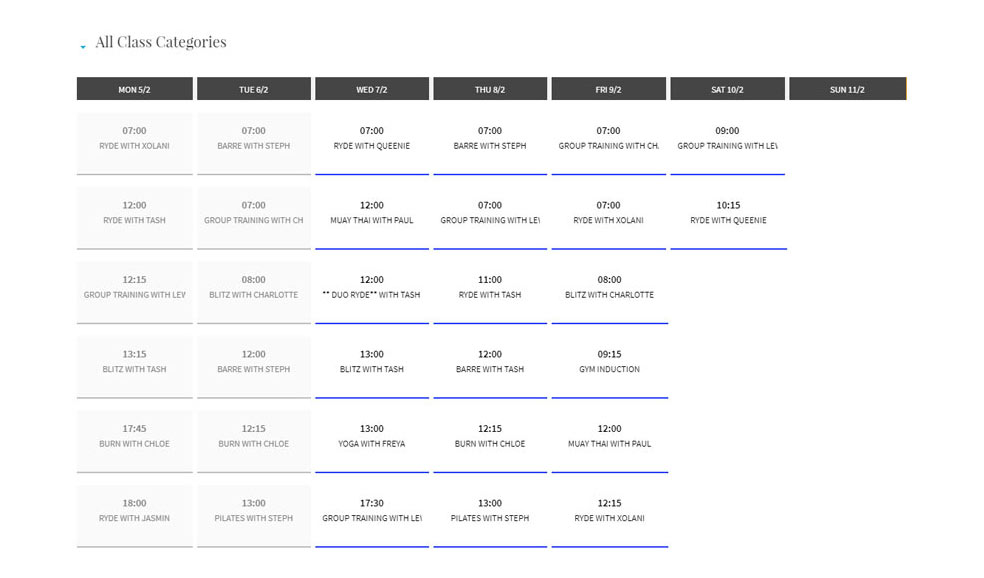Open Saturday 09:00 Group Training class

pyautogui.click(x=727, y=139)
